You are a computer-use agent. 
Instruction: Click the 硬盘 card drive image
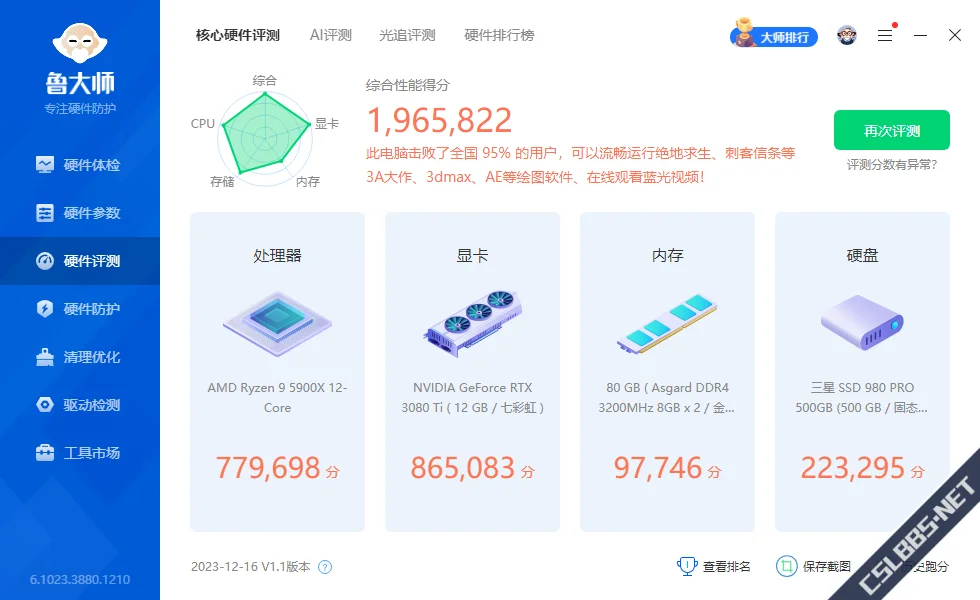[x=862, y=322]
